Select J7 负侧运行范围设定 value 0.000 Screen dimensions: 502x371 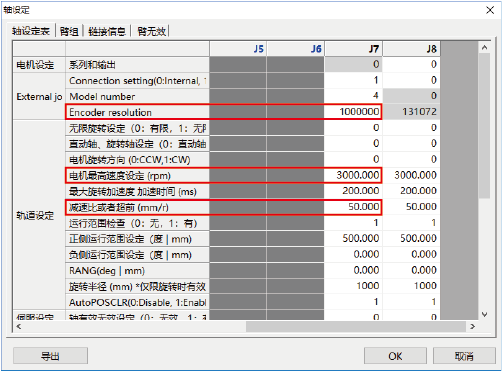point(353,254)
